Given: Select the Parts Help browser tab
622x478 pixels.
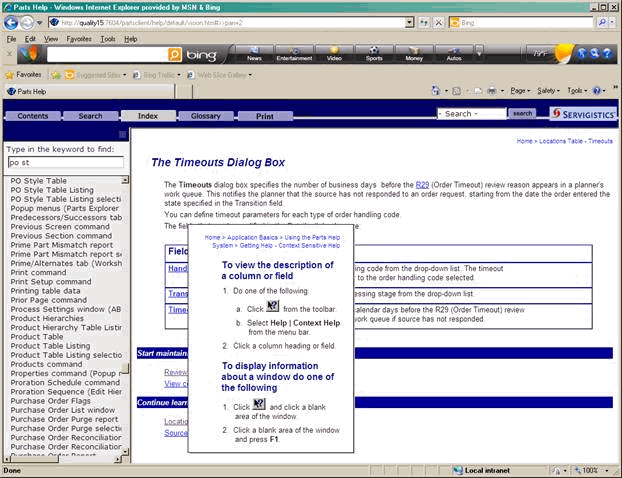Looking at the screenshot, I should 90,91.
